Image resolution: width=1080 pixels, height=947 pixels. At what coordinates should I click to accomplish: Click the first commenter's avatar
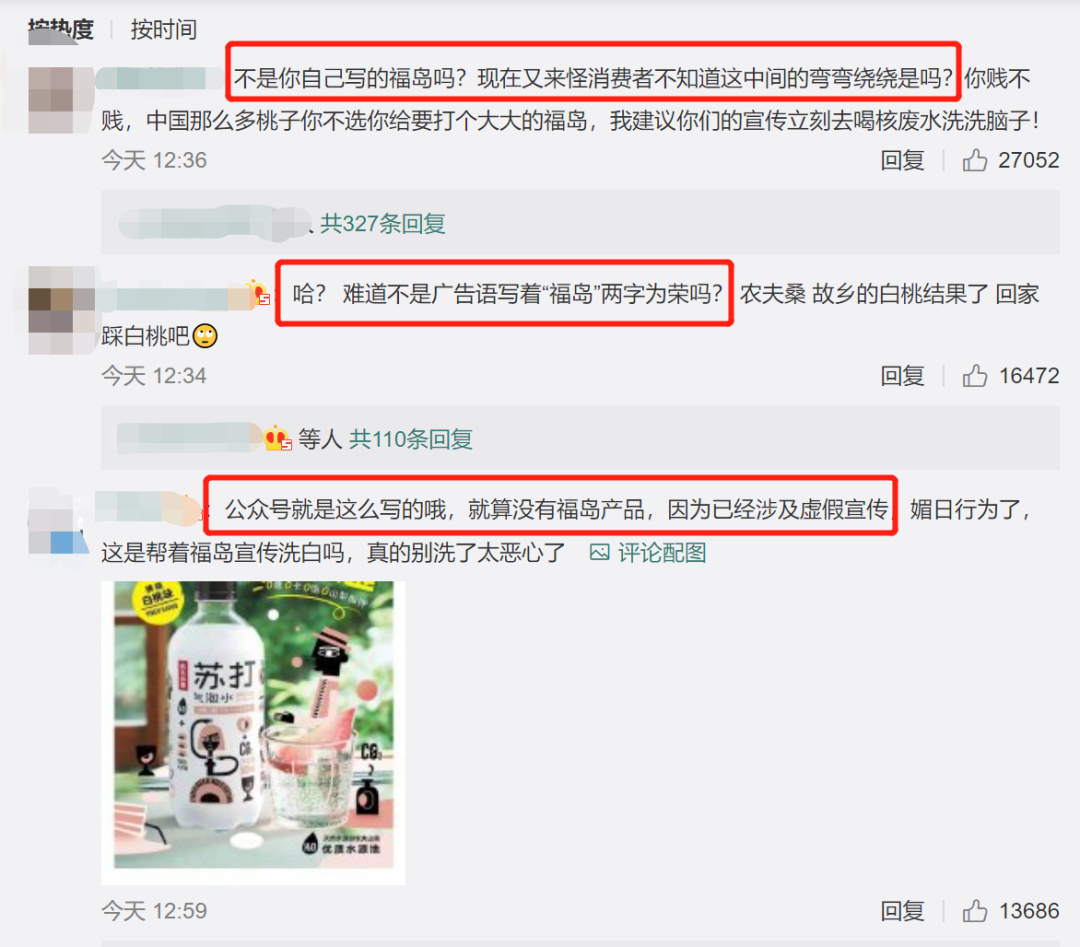click(61, 100)
